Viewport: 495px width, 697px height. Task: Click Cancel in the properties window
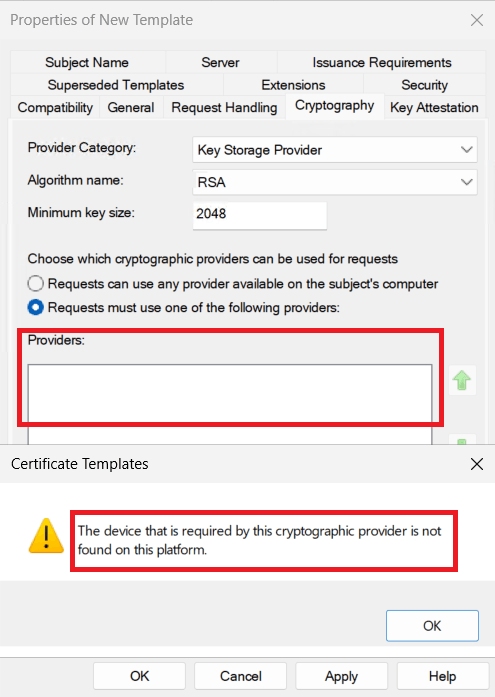(240, 676)
